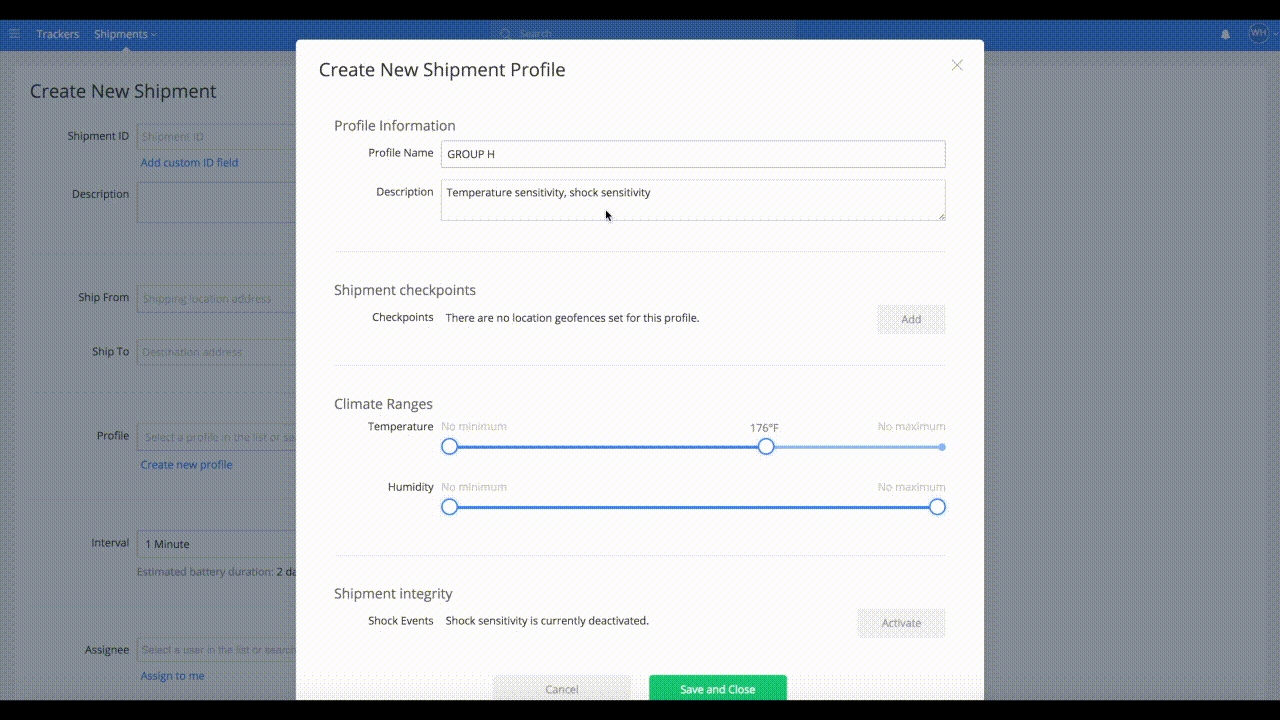Click the notification bell icon
Screen dimensions: 1280x720
click(x=1224, y=34)
